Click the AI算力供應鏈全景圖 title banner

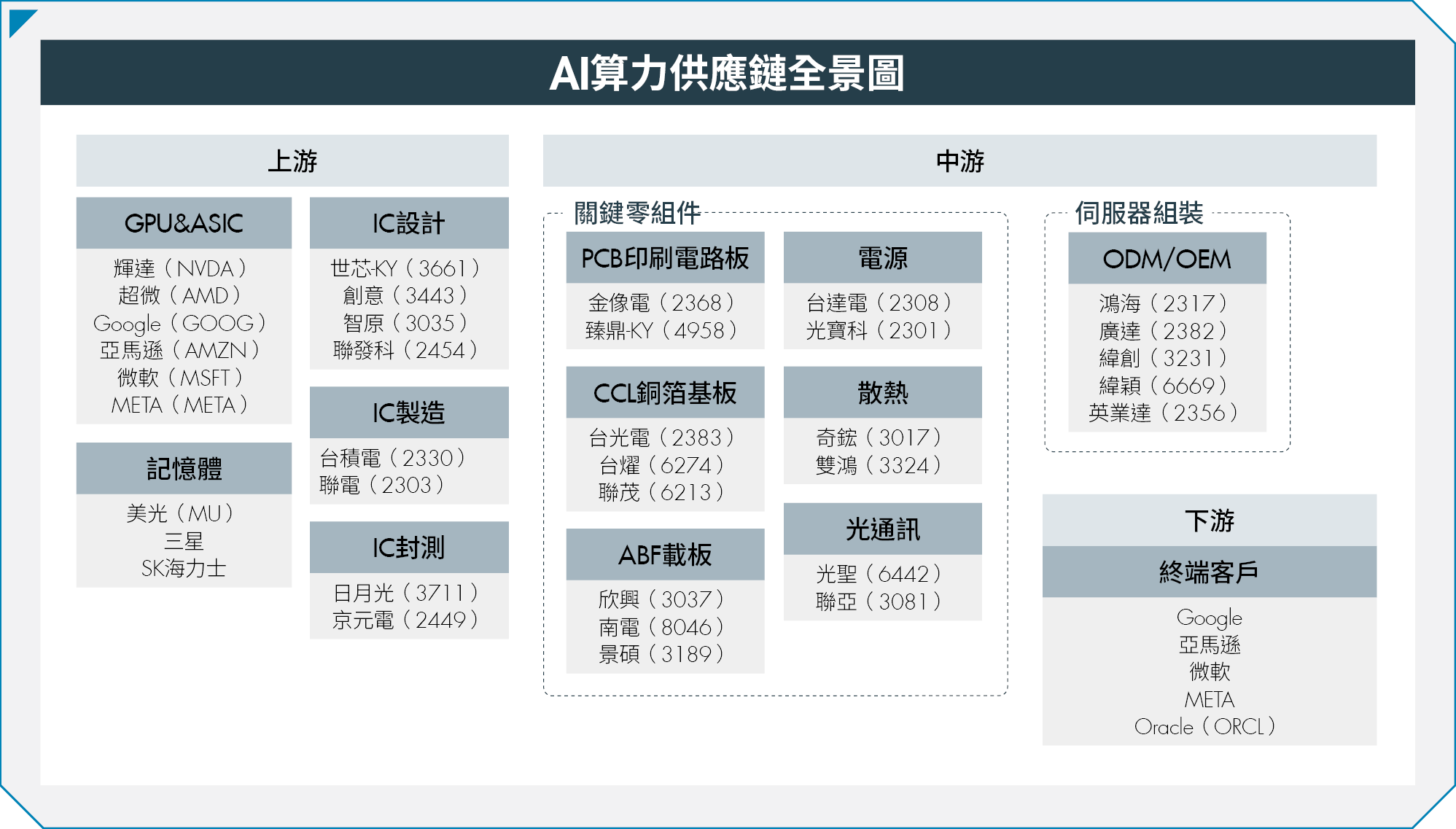[727, 73]
